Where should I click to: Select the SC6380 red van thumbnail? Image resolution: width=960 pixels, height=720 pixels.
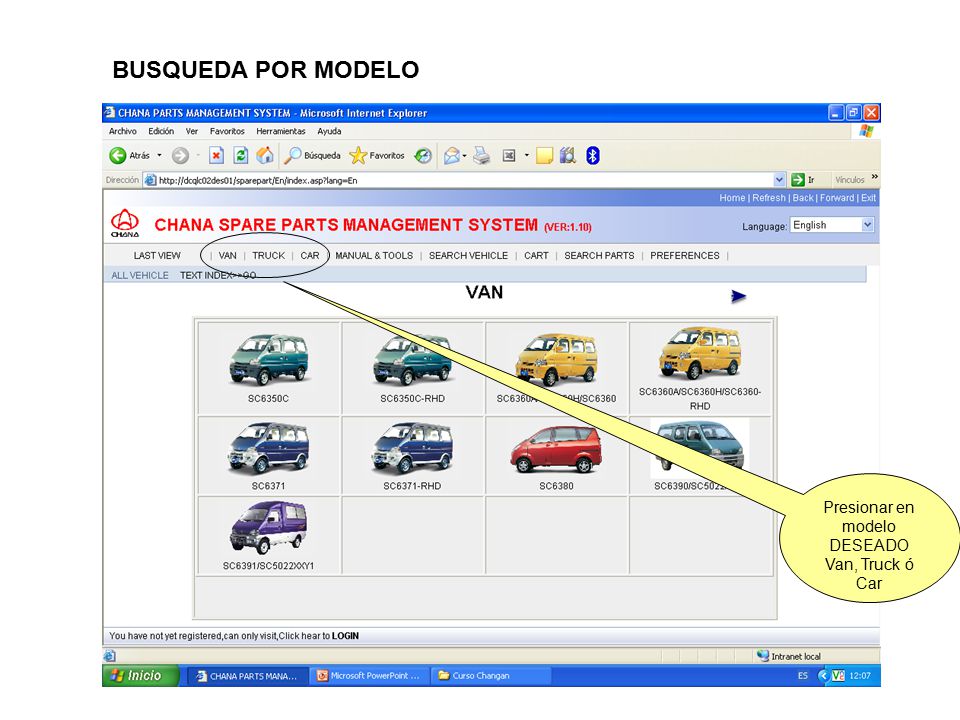[x=556, y=449]
